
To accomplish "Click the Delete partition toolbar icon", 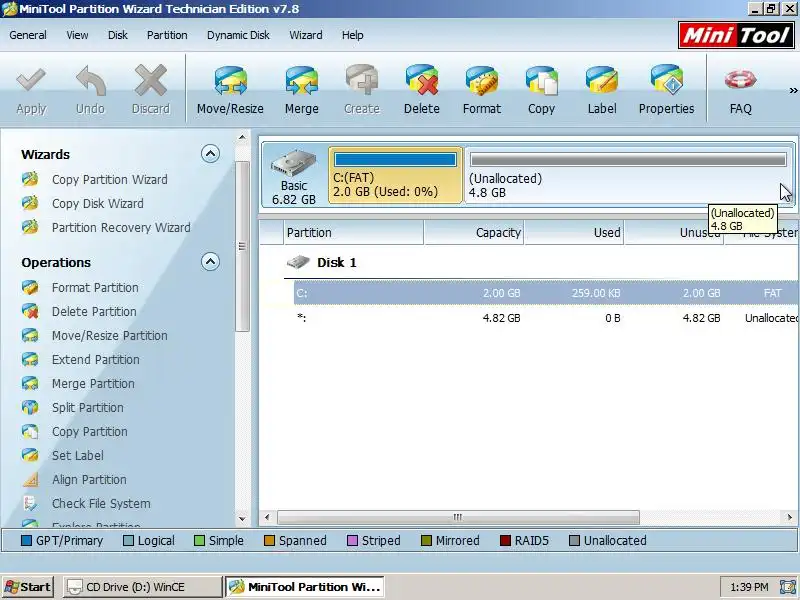I will point(421,81).
